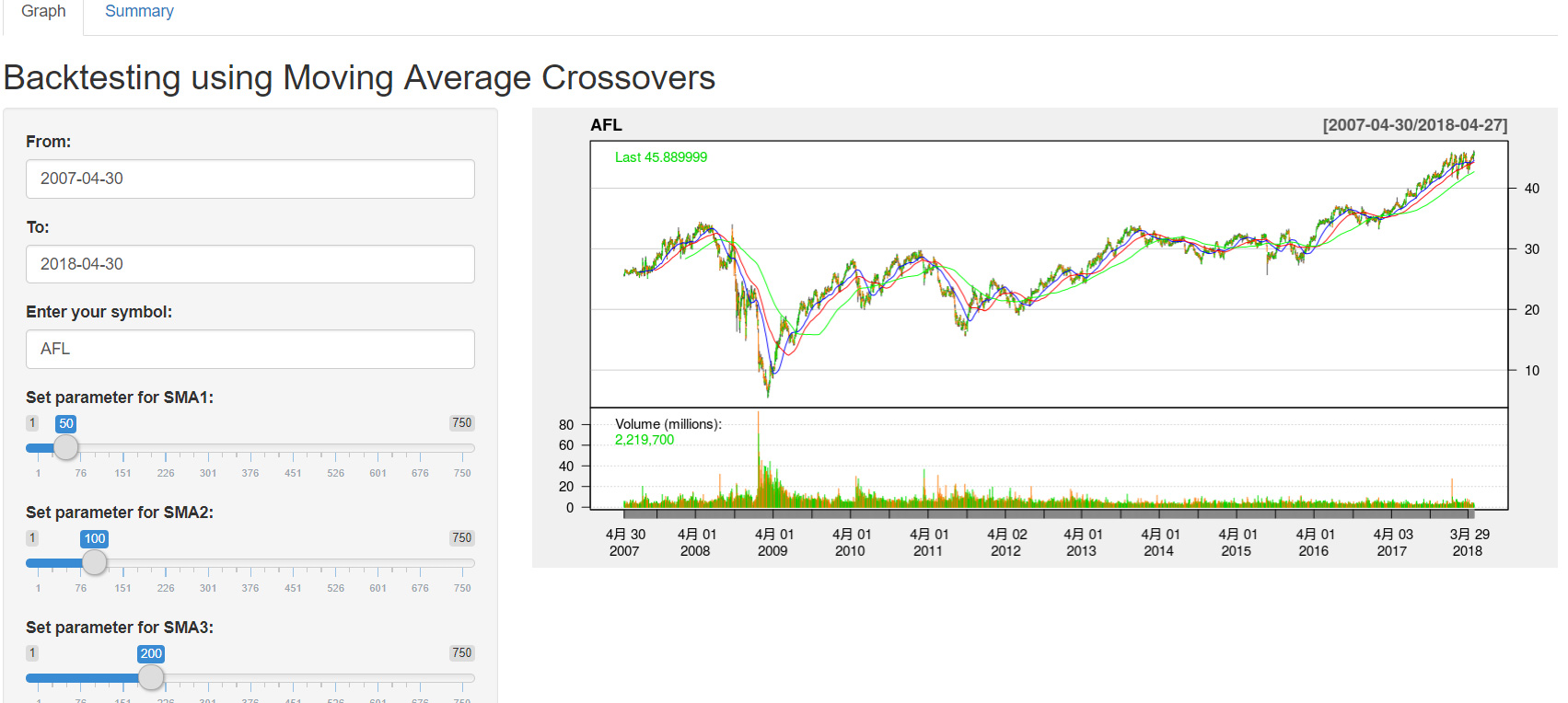Viewport: 1568px width, 703px height.
Task: Focus the From date input field
Action: (x=250, y=179)
